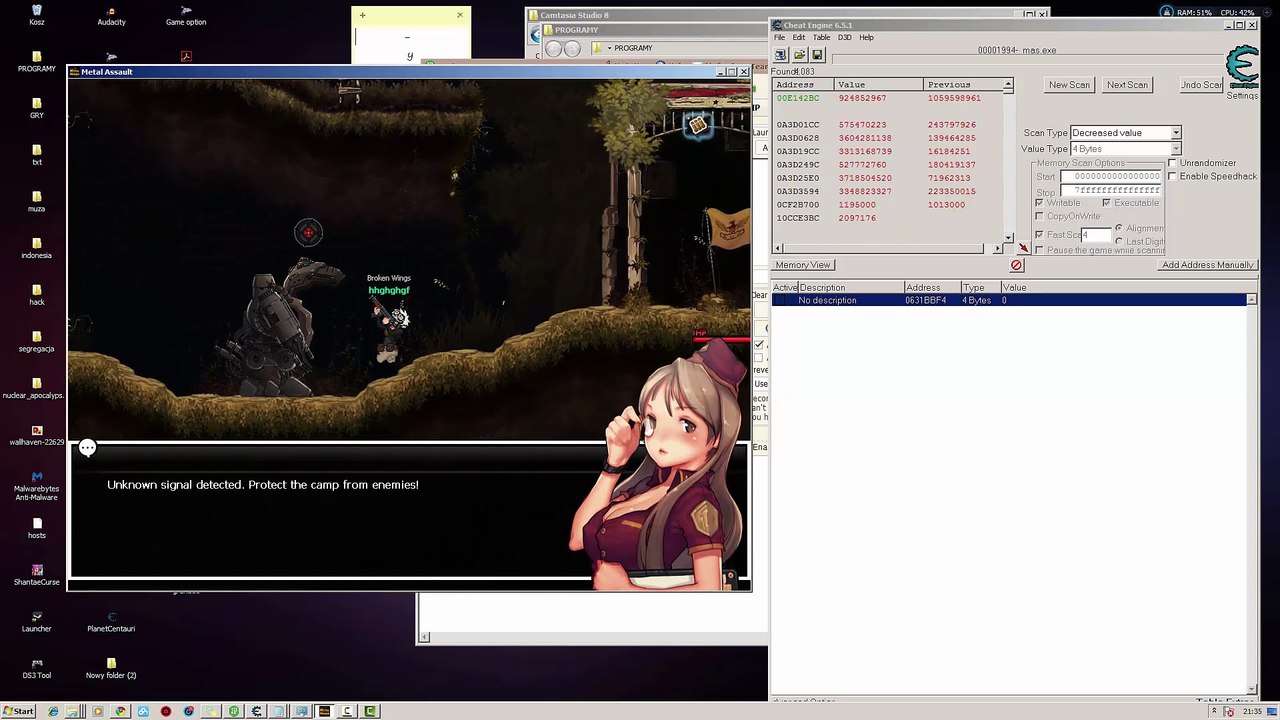Open the D3D menu in Cheat Engine
This screenshot has height=720, width=1280.
coord(845,38)
